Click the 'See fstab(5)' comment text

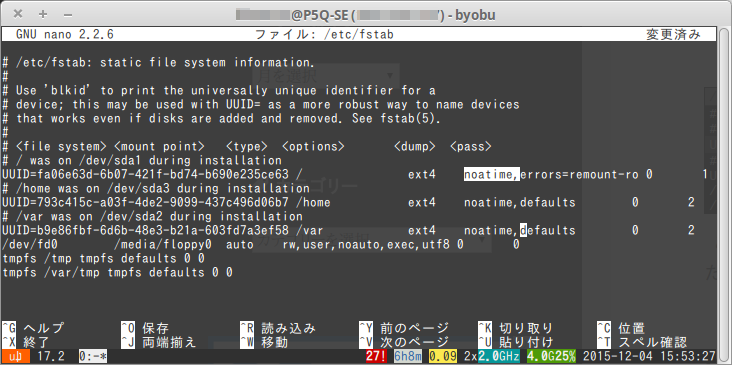click(397, 119)
